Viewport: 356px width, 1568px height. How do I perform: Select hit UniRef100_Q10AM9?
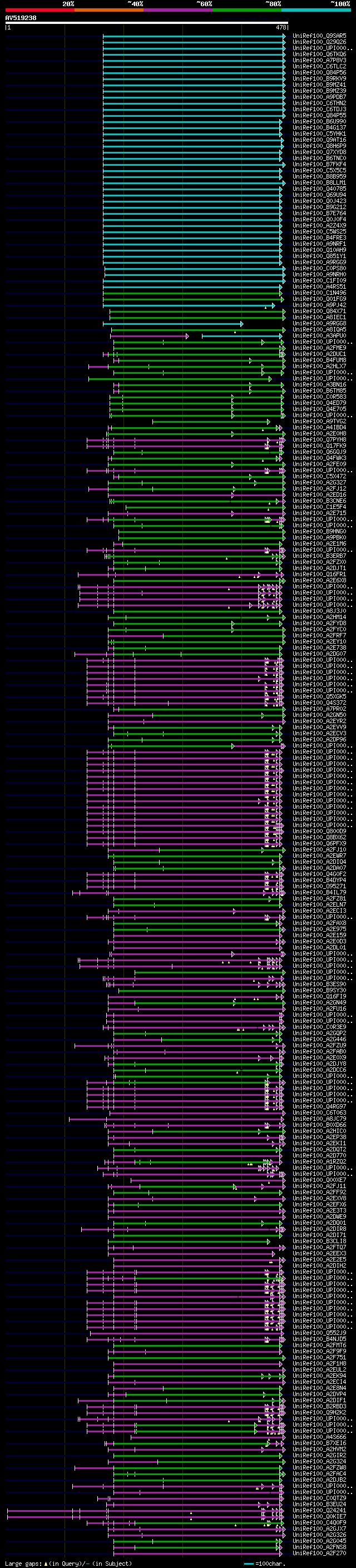click(319, 250)
